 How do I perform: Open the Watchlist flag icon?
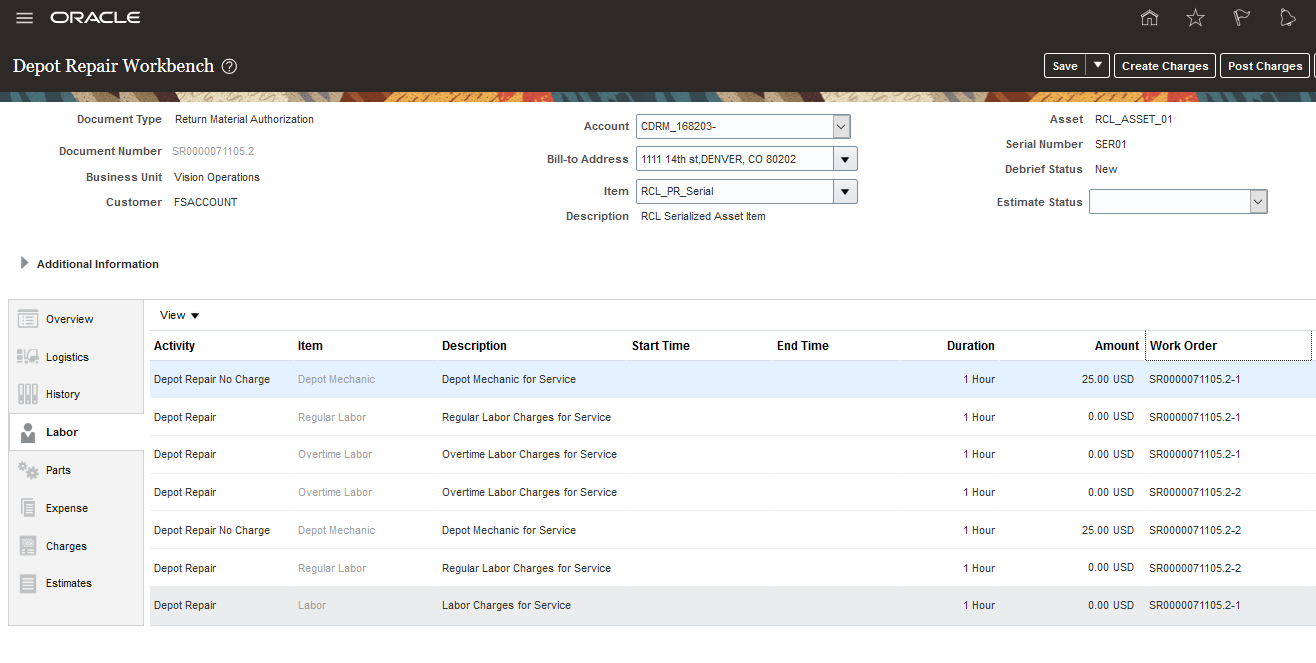coord(1242,18)
